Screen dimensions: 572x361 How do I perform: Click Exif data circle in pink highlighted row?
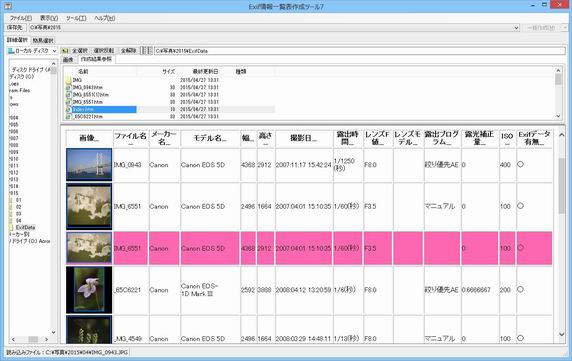click(521, 248)
